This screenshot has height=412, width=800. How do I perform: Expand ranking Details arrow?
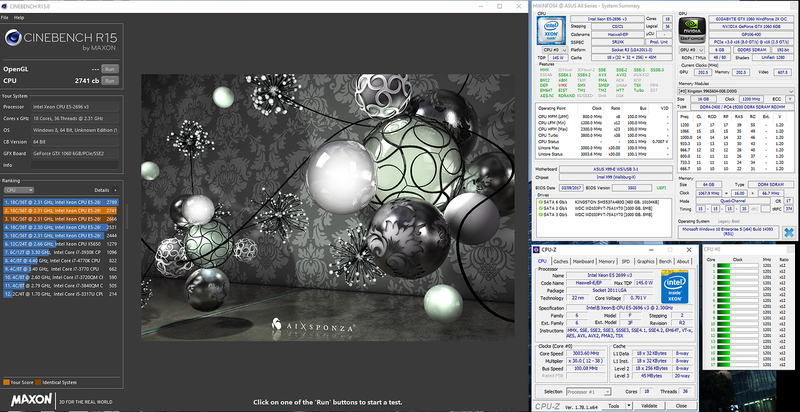(x=115, y=190)
